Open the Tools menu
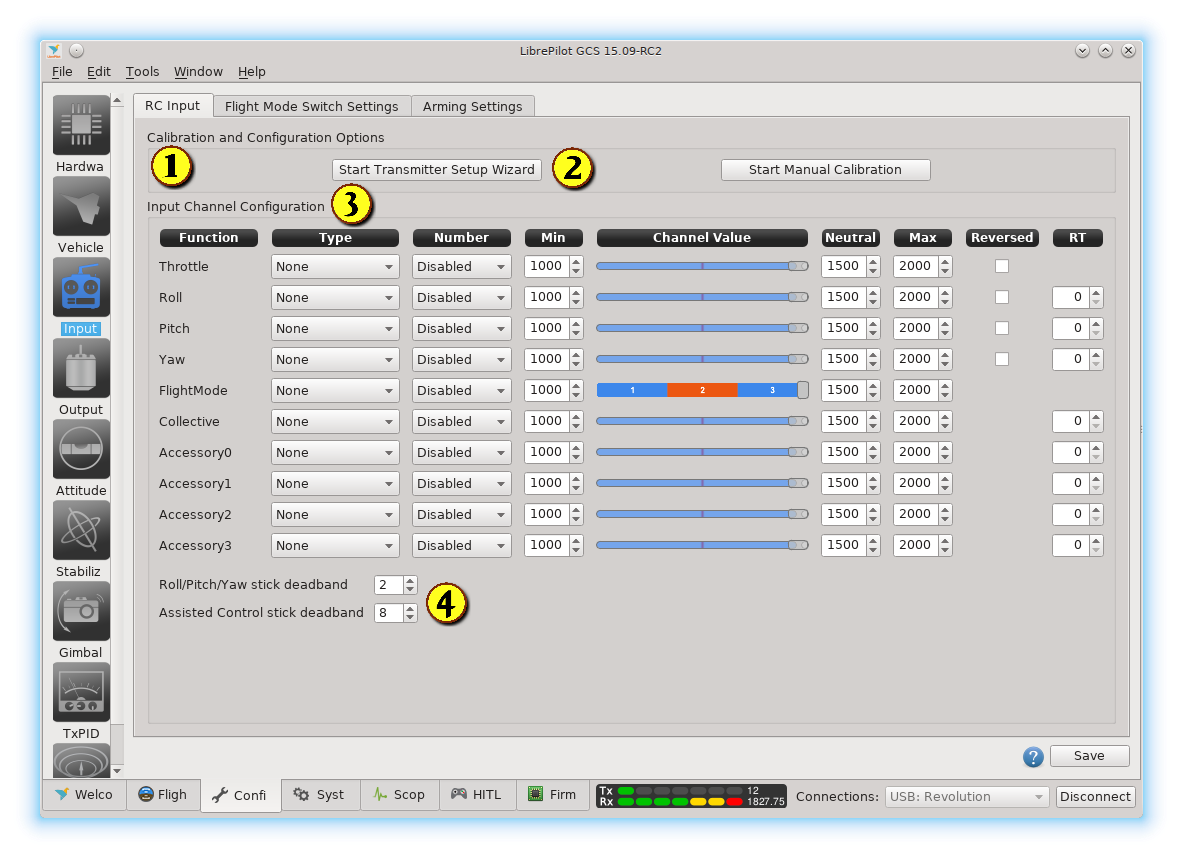Screen dimensions: 1183x858 pos(143,72)
